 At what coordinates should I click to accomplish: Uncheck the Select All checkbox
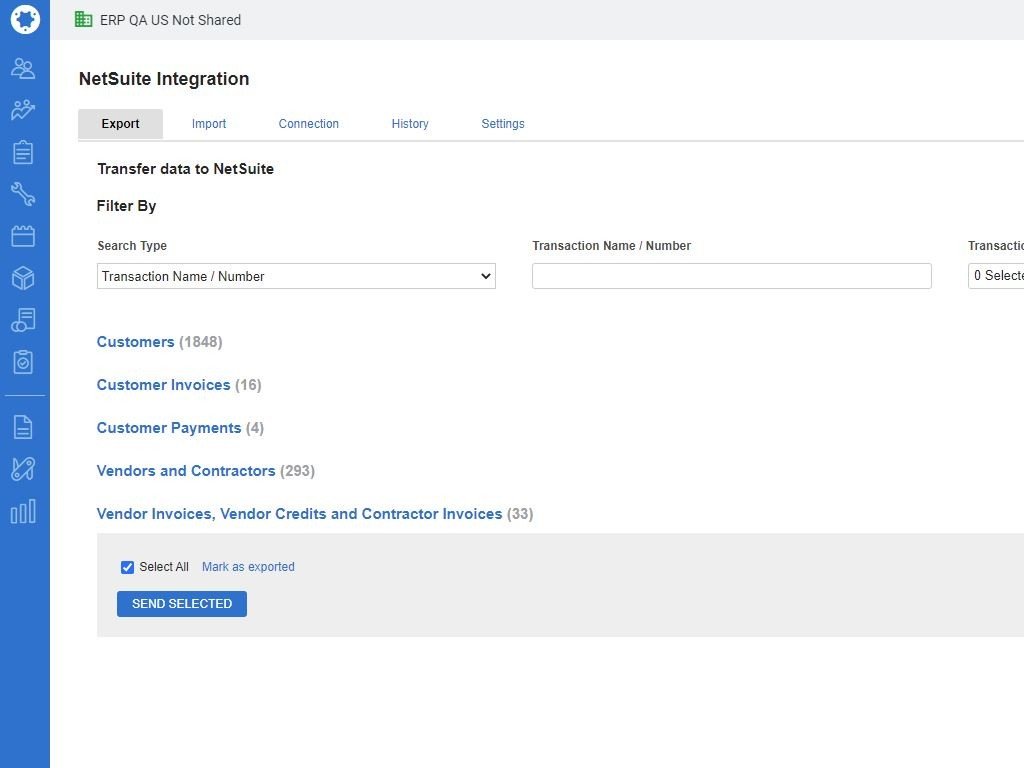[x=127, y=568]
